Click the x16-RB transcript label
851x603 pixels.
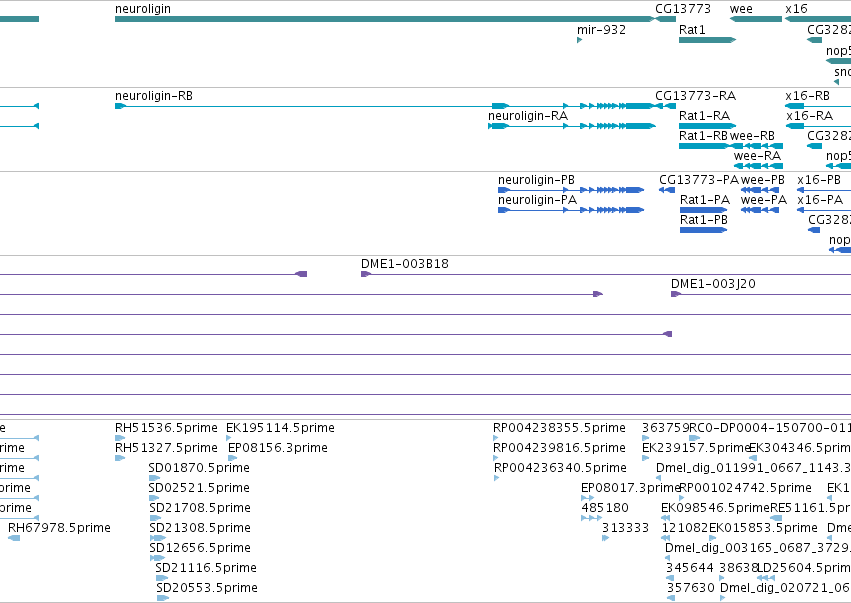click(x=807, y=96)
